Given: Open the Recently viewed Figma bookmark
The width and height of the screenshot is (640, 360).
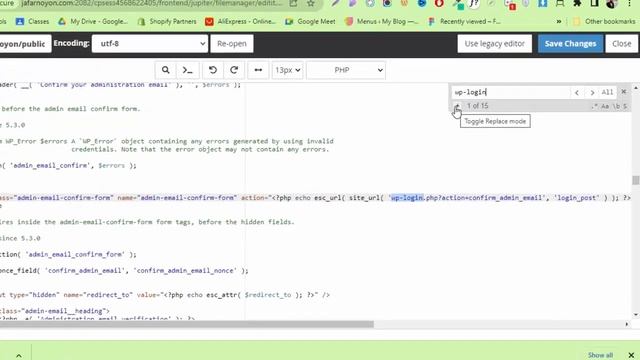Looking at the screenshot, I should click(464, 21).
